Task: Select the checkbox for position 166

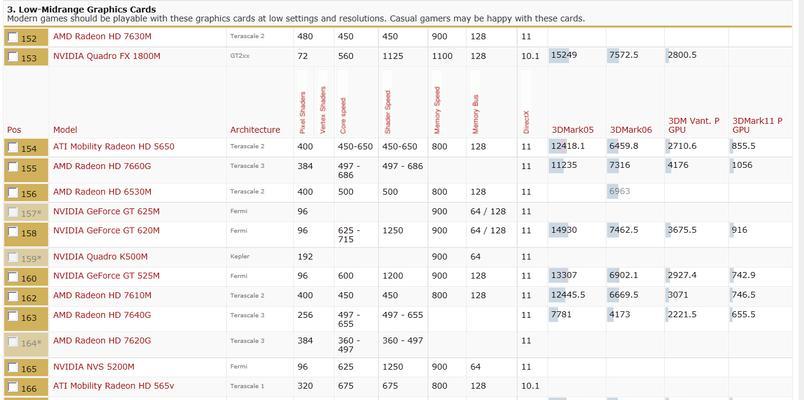Action: click(x=13, y=387)
